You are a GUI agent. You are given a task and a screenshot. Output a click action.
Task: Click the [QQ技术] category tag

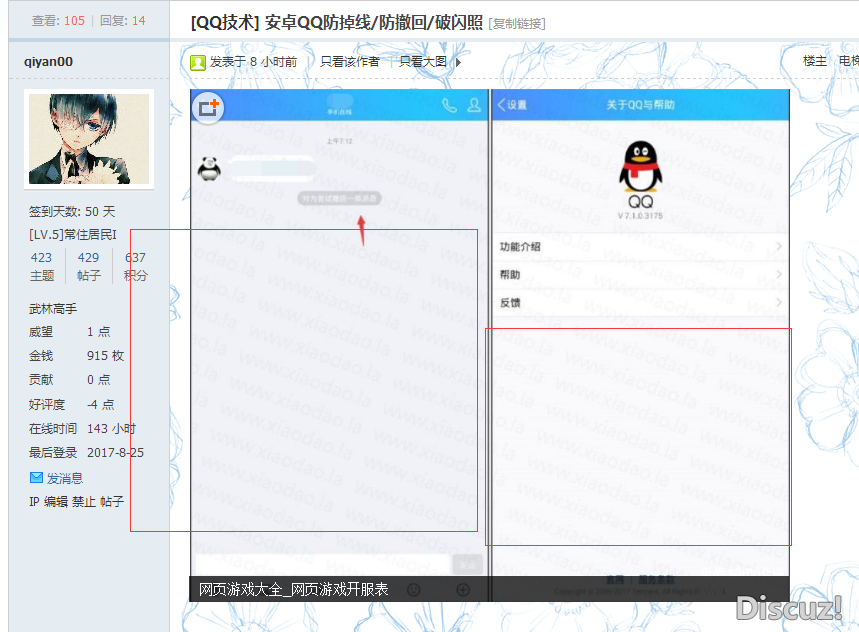point(225,22)
